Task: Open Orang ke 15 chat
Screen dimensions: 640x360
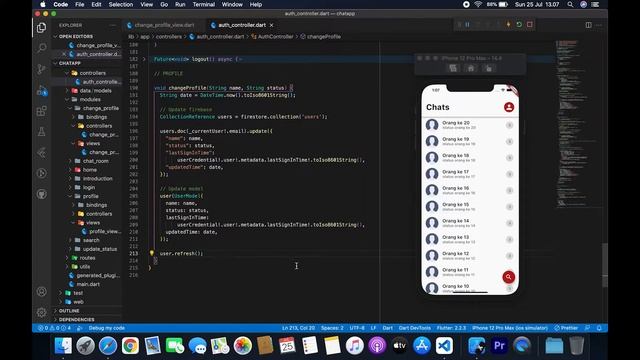Action: click(x=470, y=207)
